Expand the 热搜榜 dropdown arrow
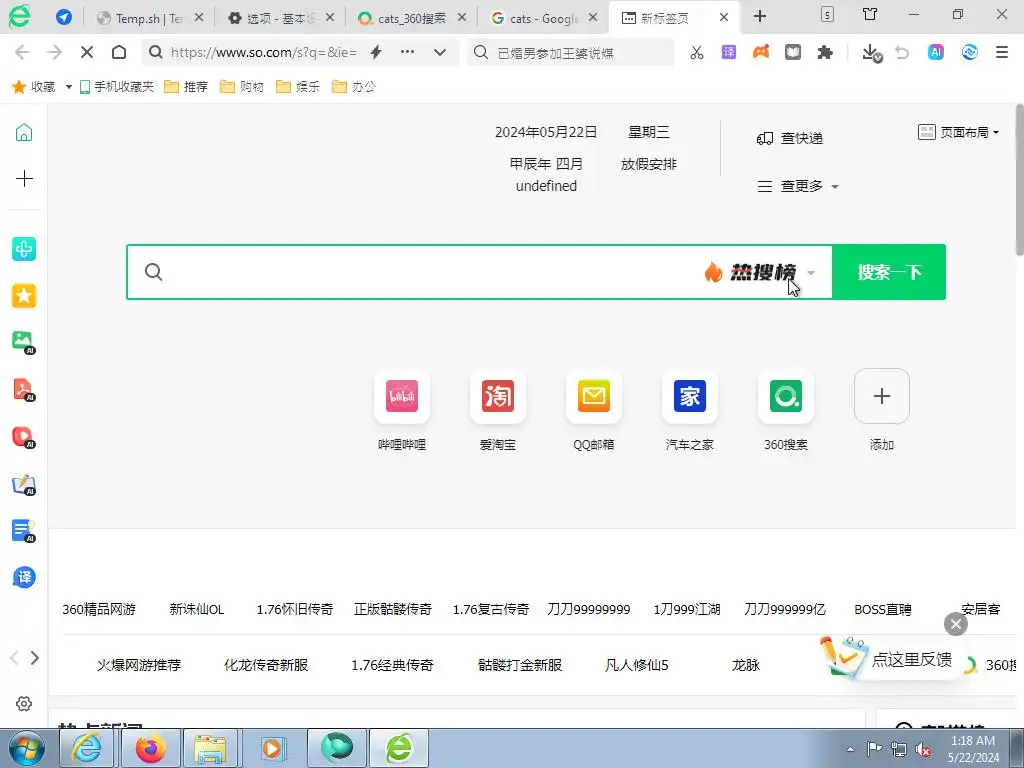Screen dimensions: 1024x768 click(x=811, y=272)
